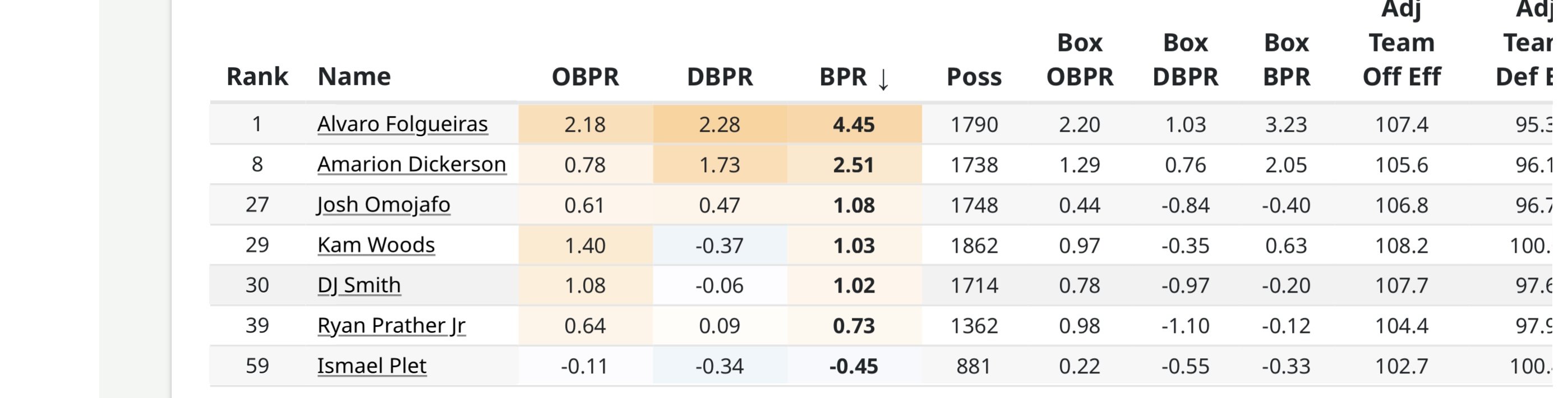Click Ismael Plet name link

click(371, 365)
